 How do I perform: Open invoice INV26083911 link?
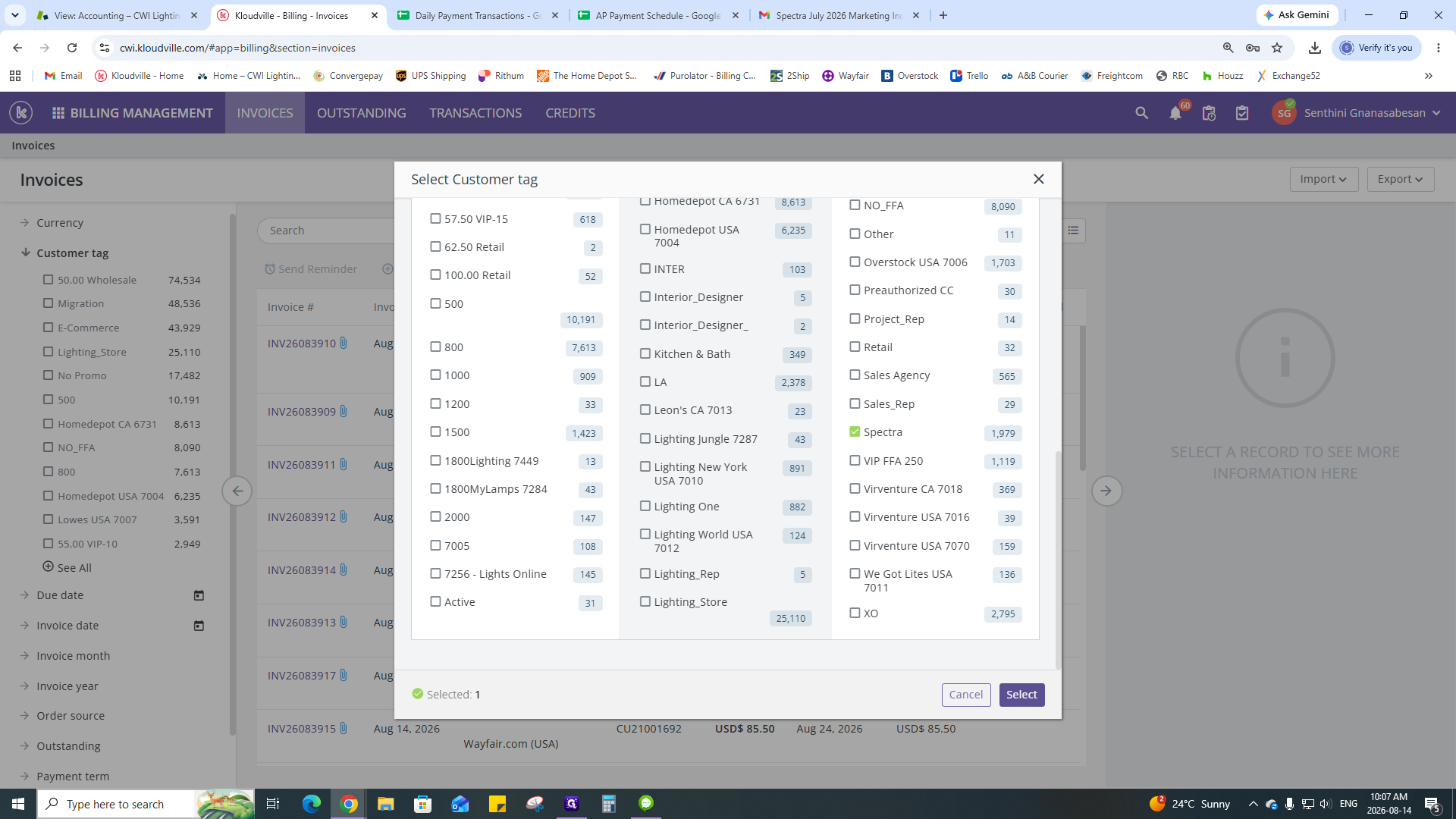pyautogui.click(x=301, y=465)
